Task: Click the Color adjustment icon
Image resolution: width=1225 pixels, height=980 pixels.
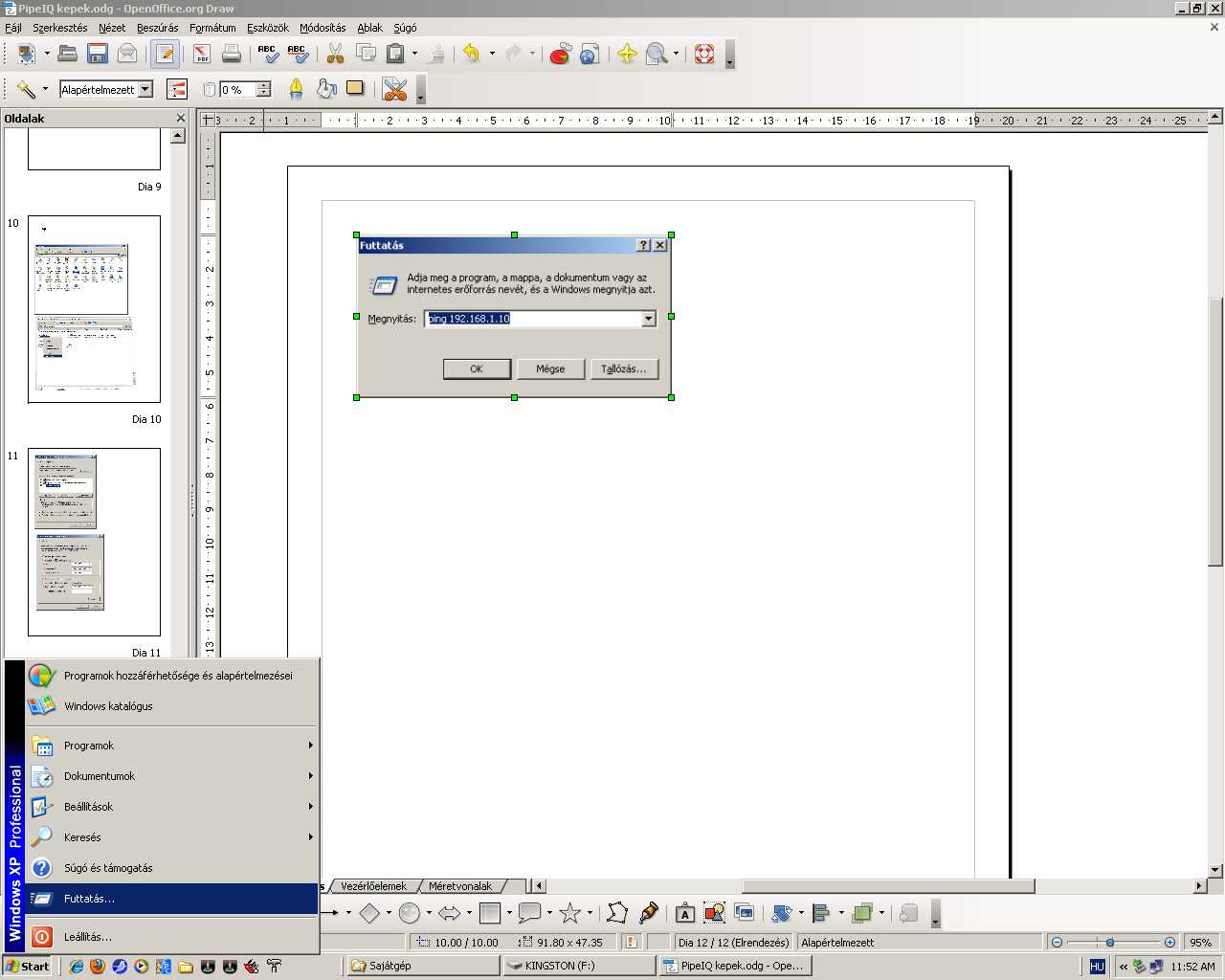Action: point(177,89)
